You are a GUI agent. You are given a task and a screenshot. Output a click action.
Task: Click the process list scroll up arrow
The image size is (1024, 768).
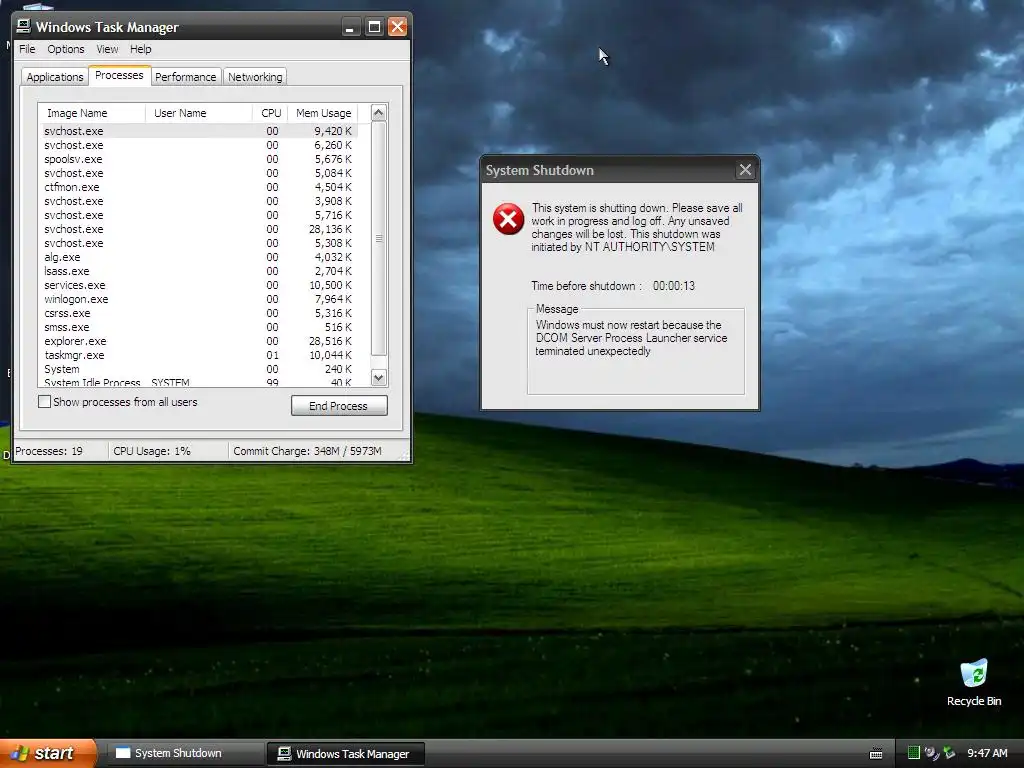click(379, 112)
